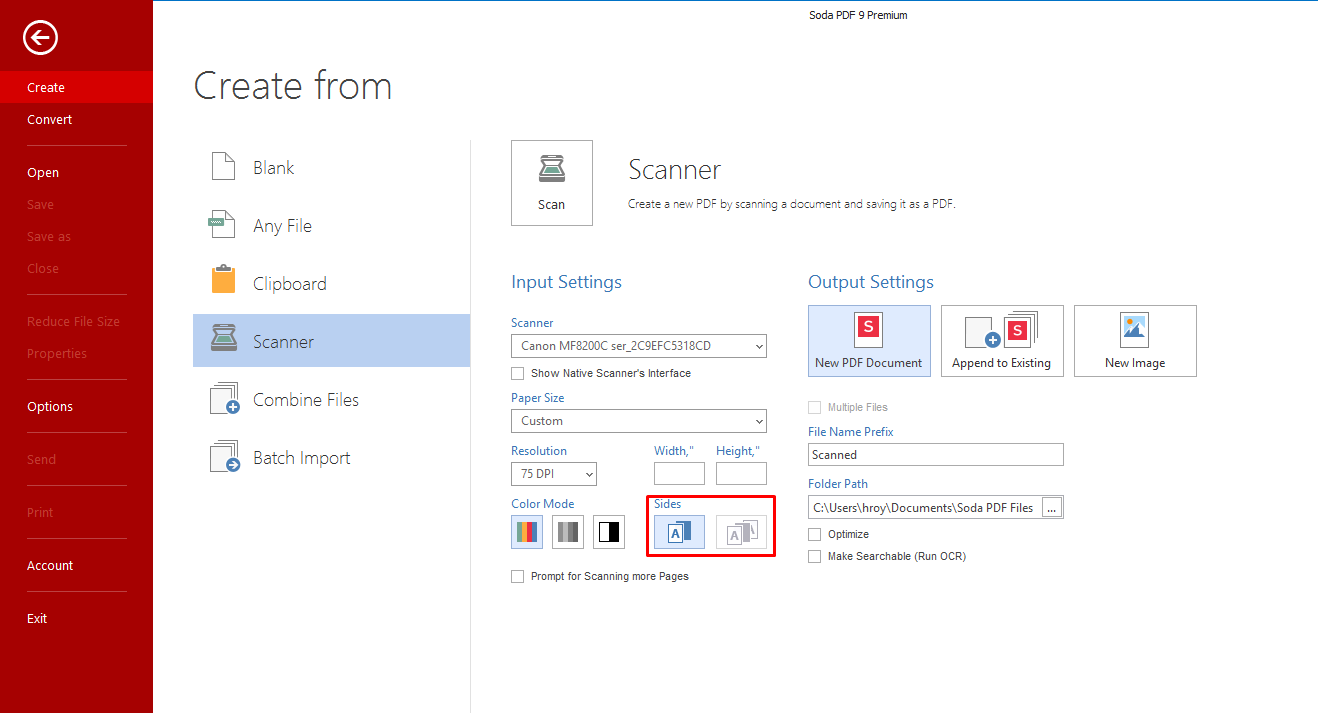Check Prompt for Scanning more Pages
Screen dimensions: 1318x713
point(518,576)
